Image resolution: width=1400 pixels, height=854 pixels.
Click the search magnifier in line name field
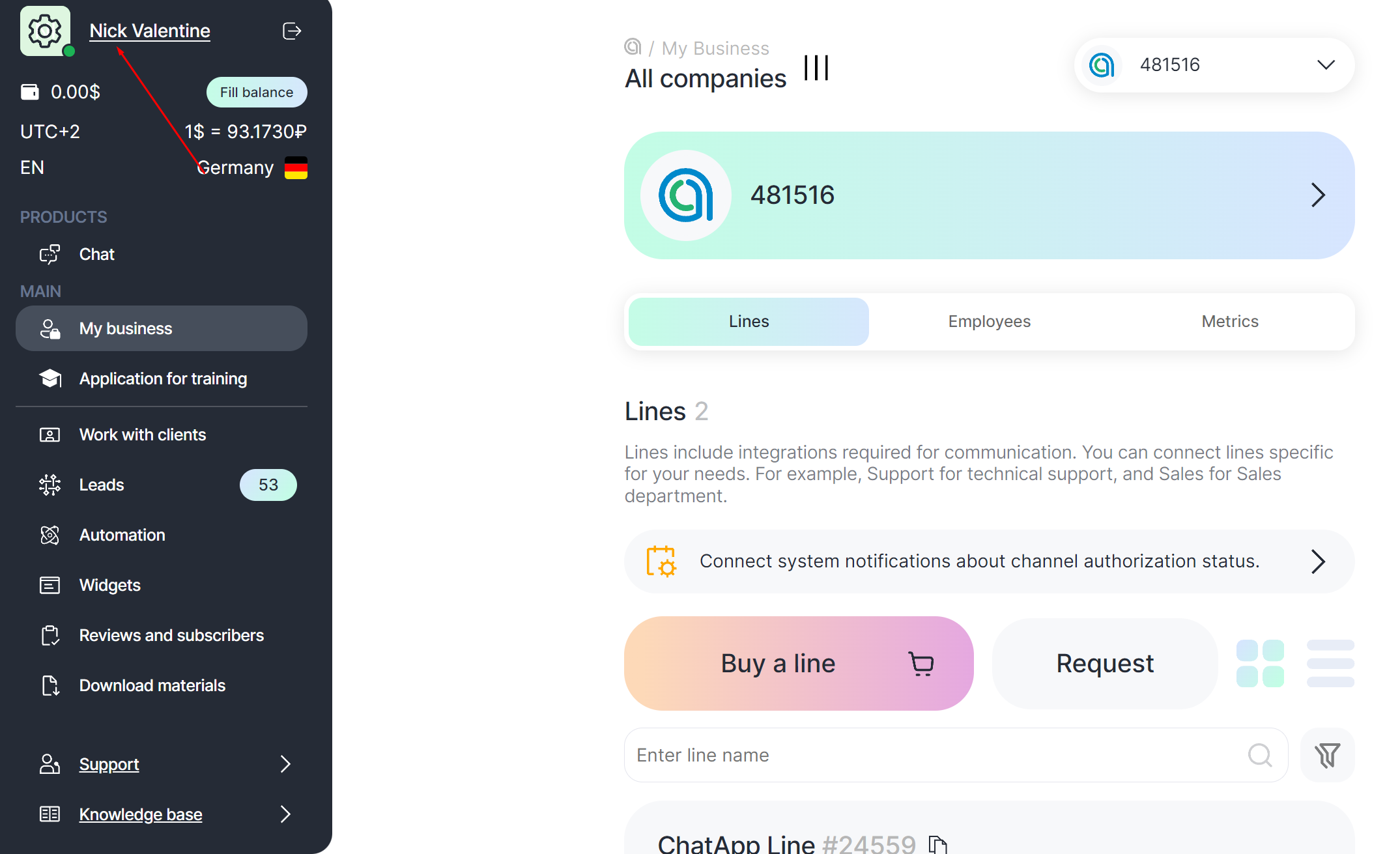1259,755
